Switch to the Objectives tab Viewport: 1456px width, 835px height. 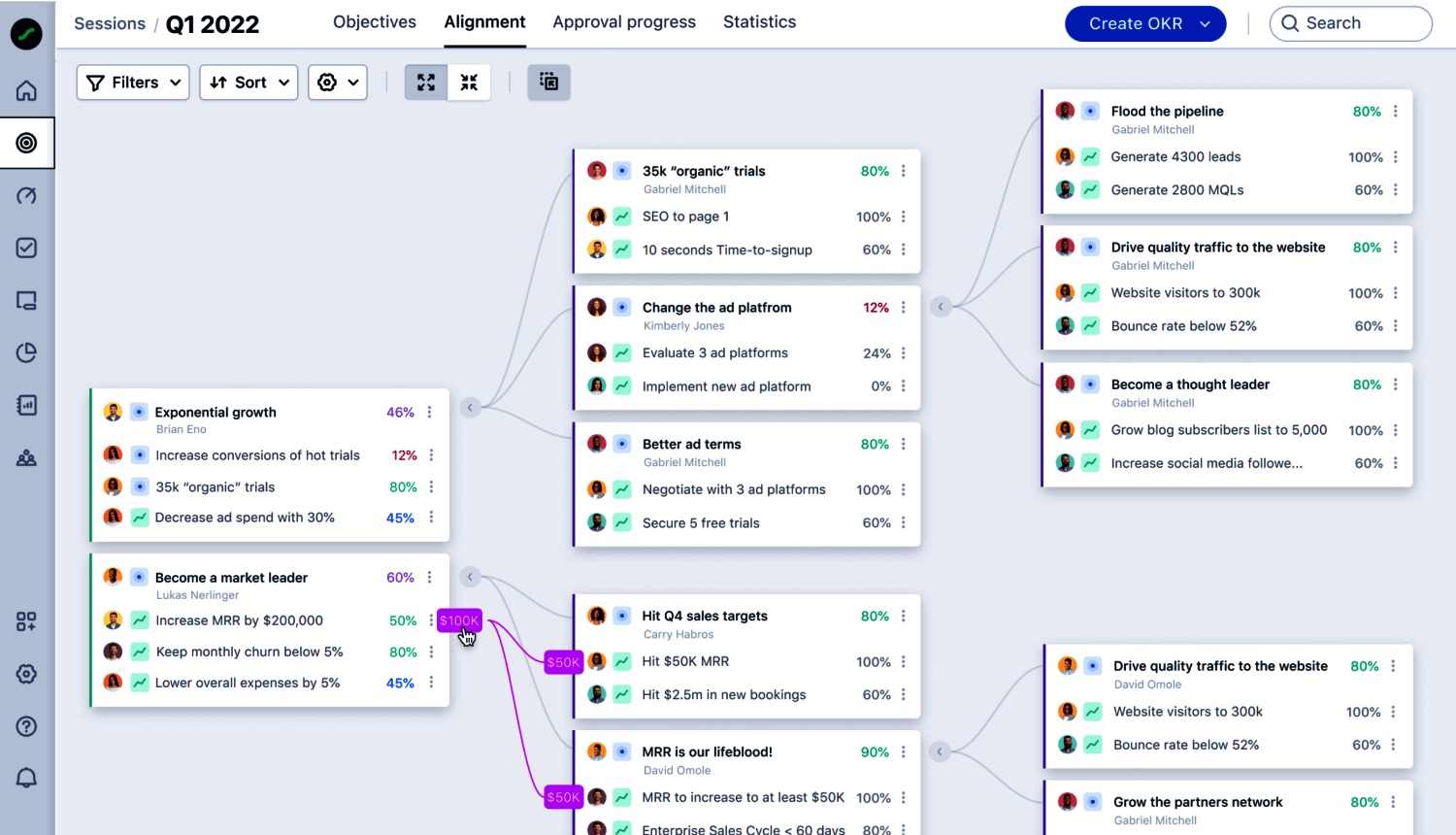click(374, 21)
